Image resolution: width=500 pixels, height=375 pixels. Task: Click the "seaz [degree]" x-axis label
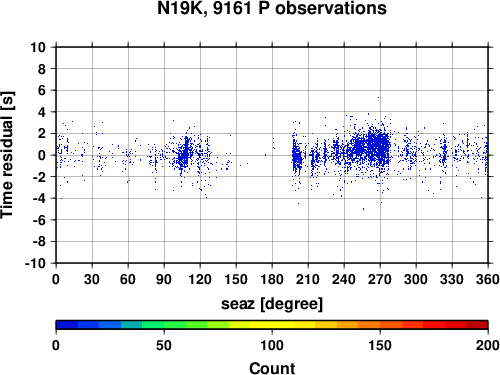(x=272, y=304)
